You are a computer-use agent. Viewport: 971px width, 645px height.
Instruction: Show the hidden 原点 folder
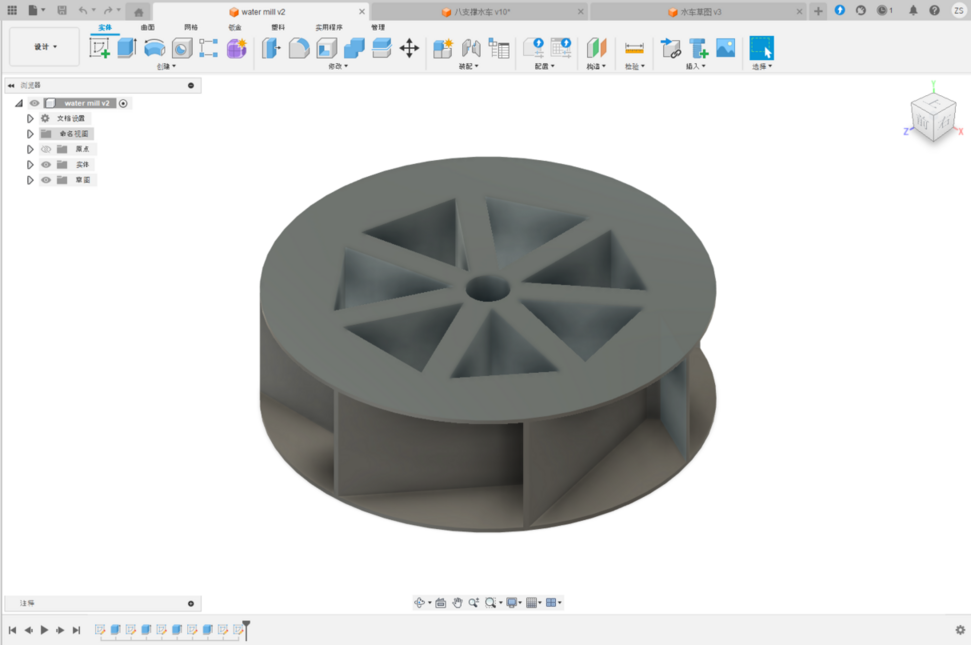pyautogui.click(x=46, y=149)
